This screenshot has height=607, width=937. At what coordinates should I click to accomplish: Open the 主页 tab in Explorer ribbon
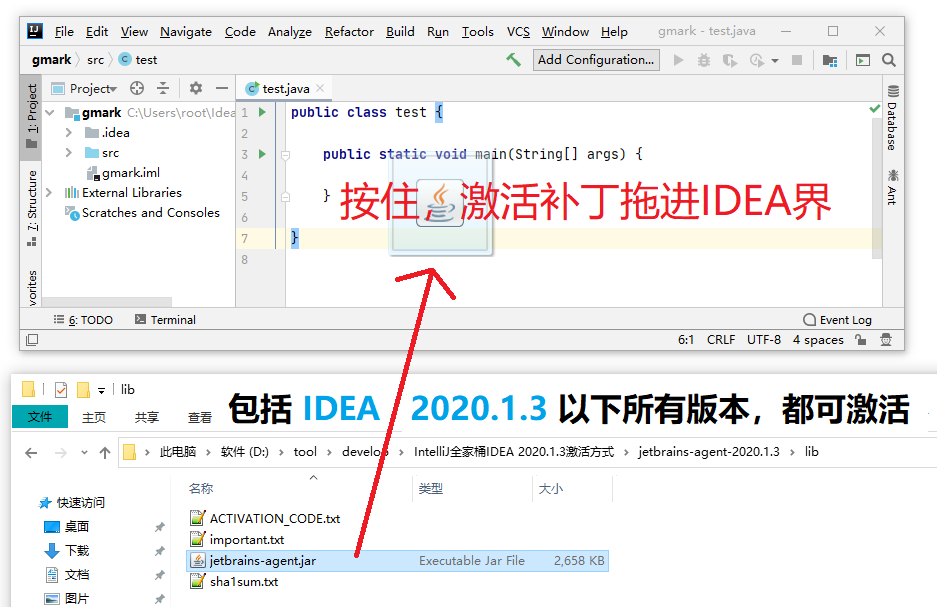[94, 417]
